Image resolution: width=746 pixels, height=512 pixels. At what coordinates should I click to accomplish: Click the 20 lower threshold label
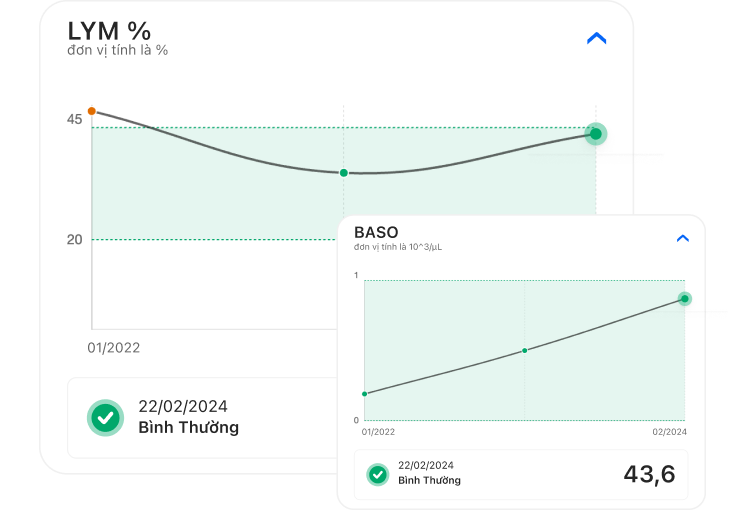click(75, 239)
